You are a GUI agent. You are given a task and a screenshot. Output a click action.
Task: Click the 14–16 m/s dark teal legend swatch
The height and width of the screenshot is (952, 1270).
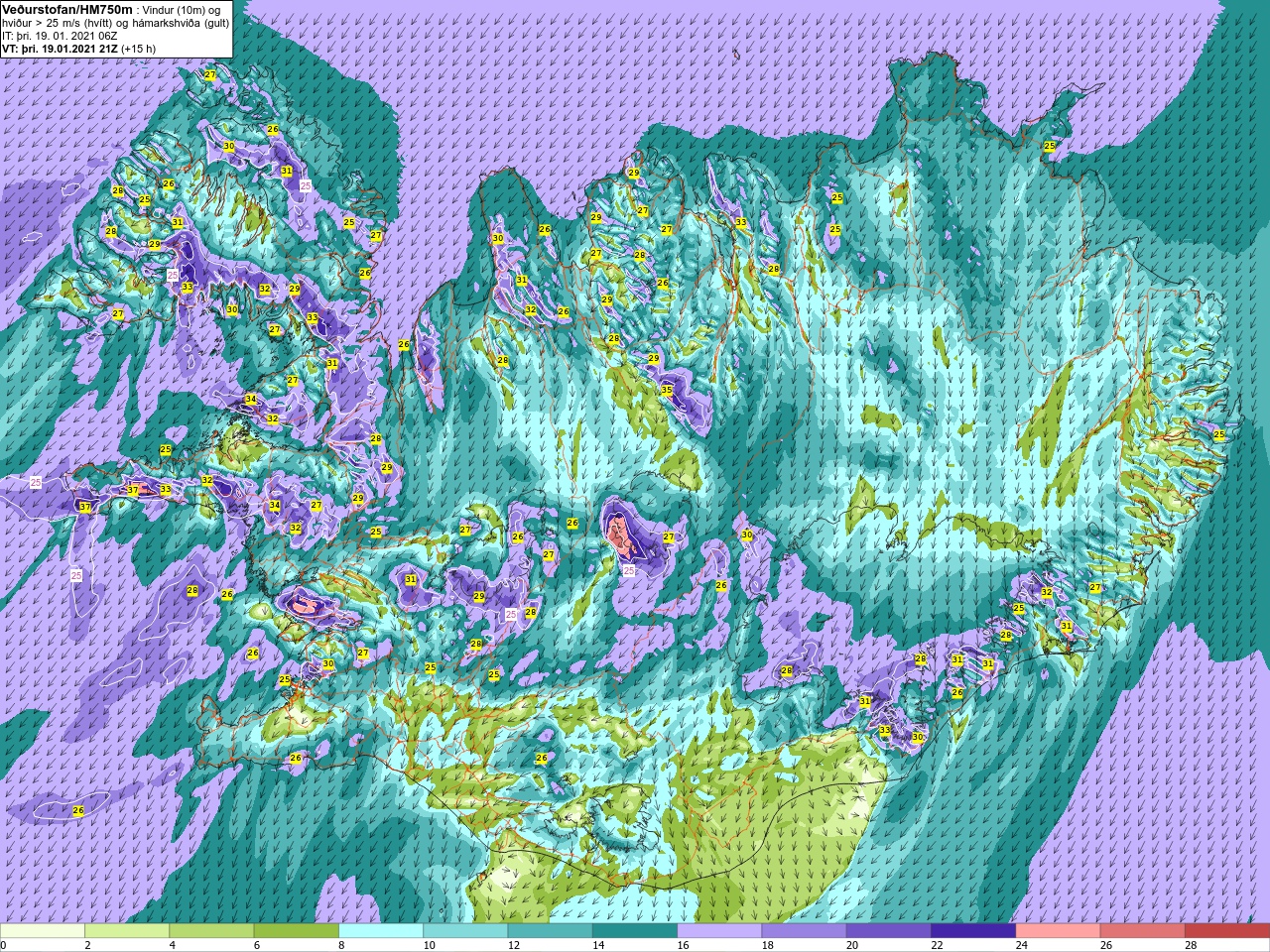click(635, 931)
